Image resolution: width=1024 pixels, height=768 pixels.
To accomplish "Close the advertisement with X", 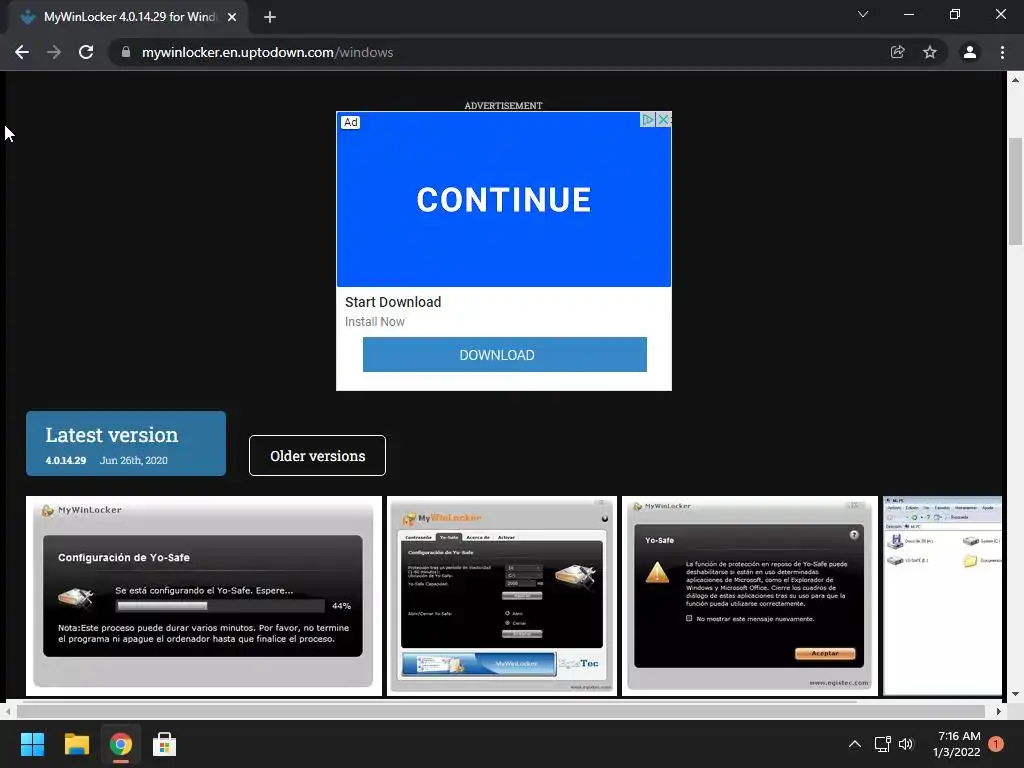I will click(664, 120).
